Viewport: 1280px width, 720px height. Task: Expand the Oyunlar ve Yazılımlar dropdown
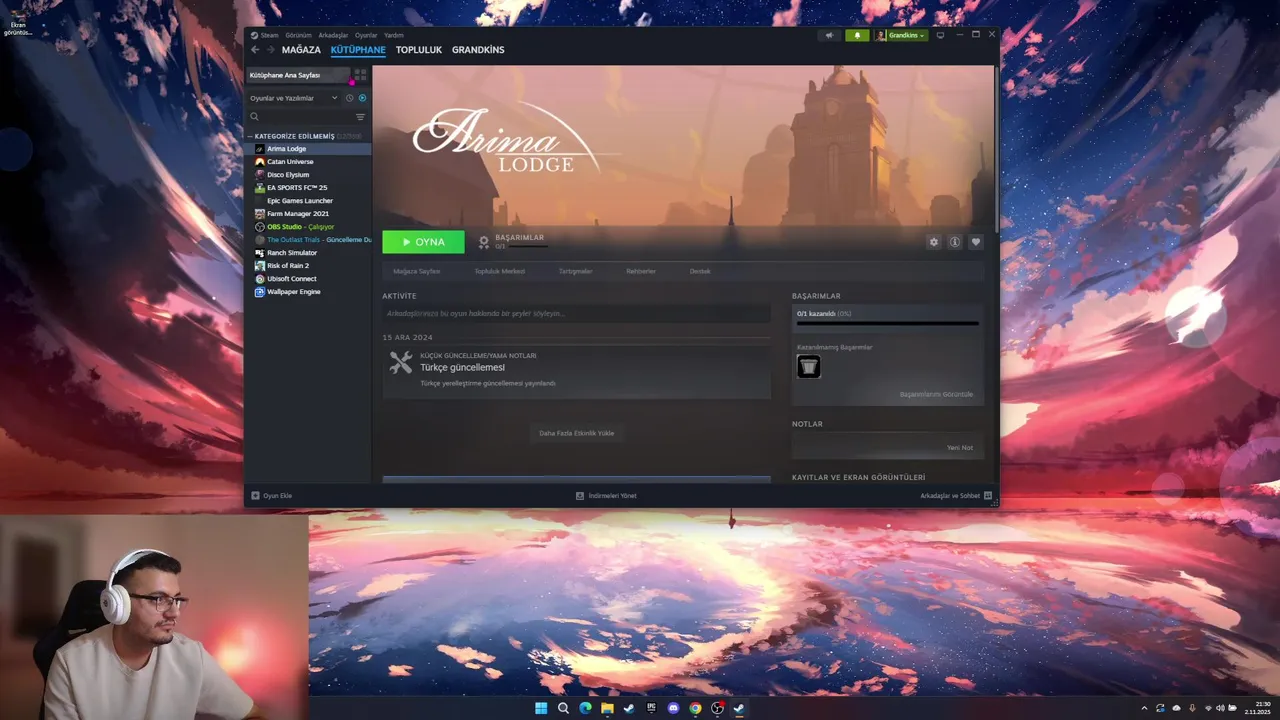(294, 98)
